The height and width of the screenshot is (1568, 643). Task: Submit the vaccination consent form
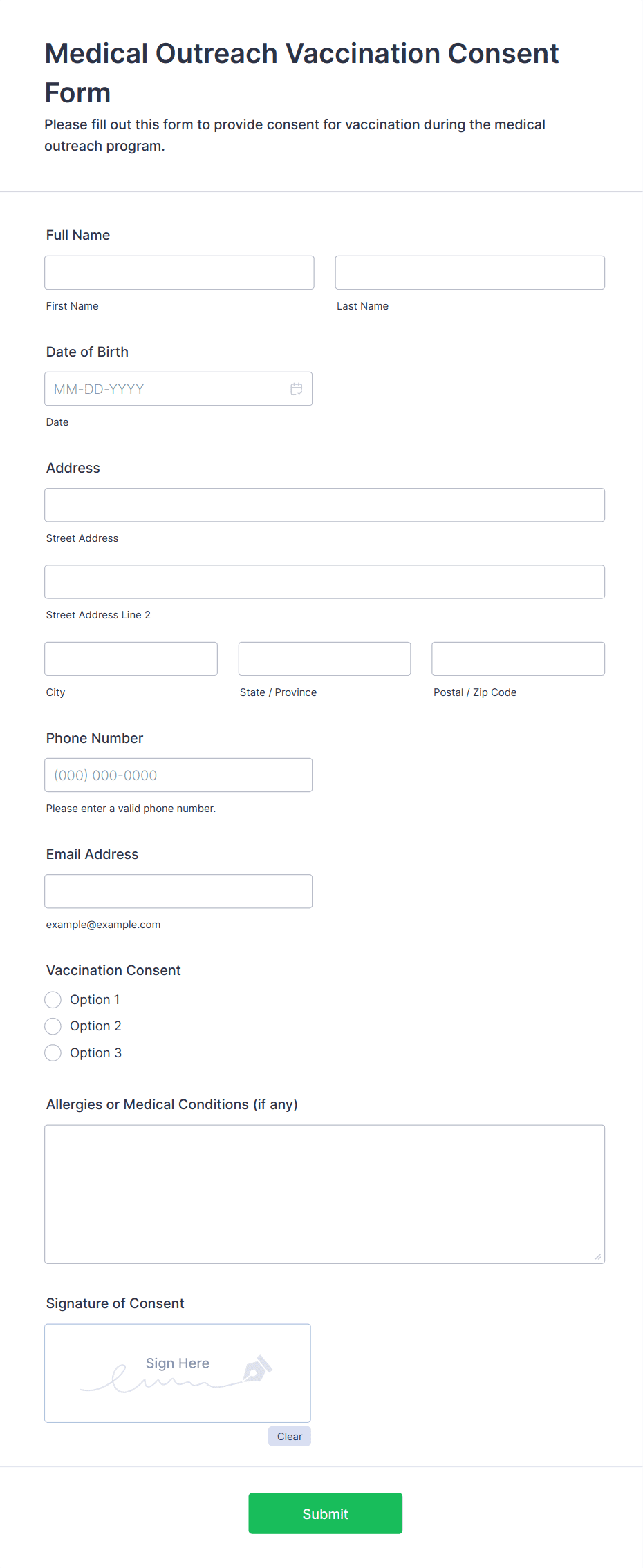pos(325,1513)
